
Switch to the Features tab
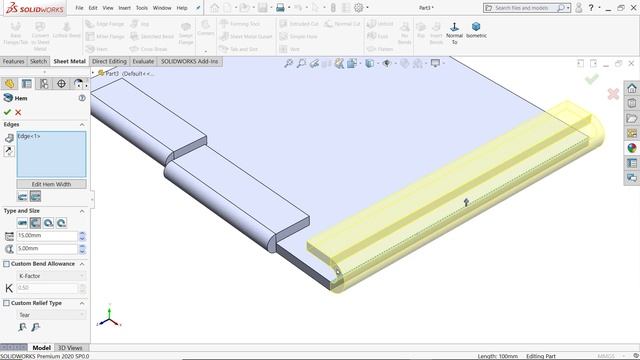[13, 61]
